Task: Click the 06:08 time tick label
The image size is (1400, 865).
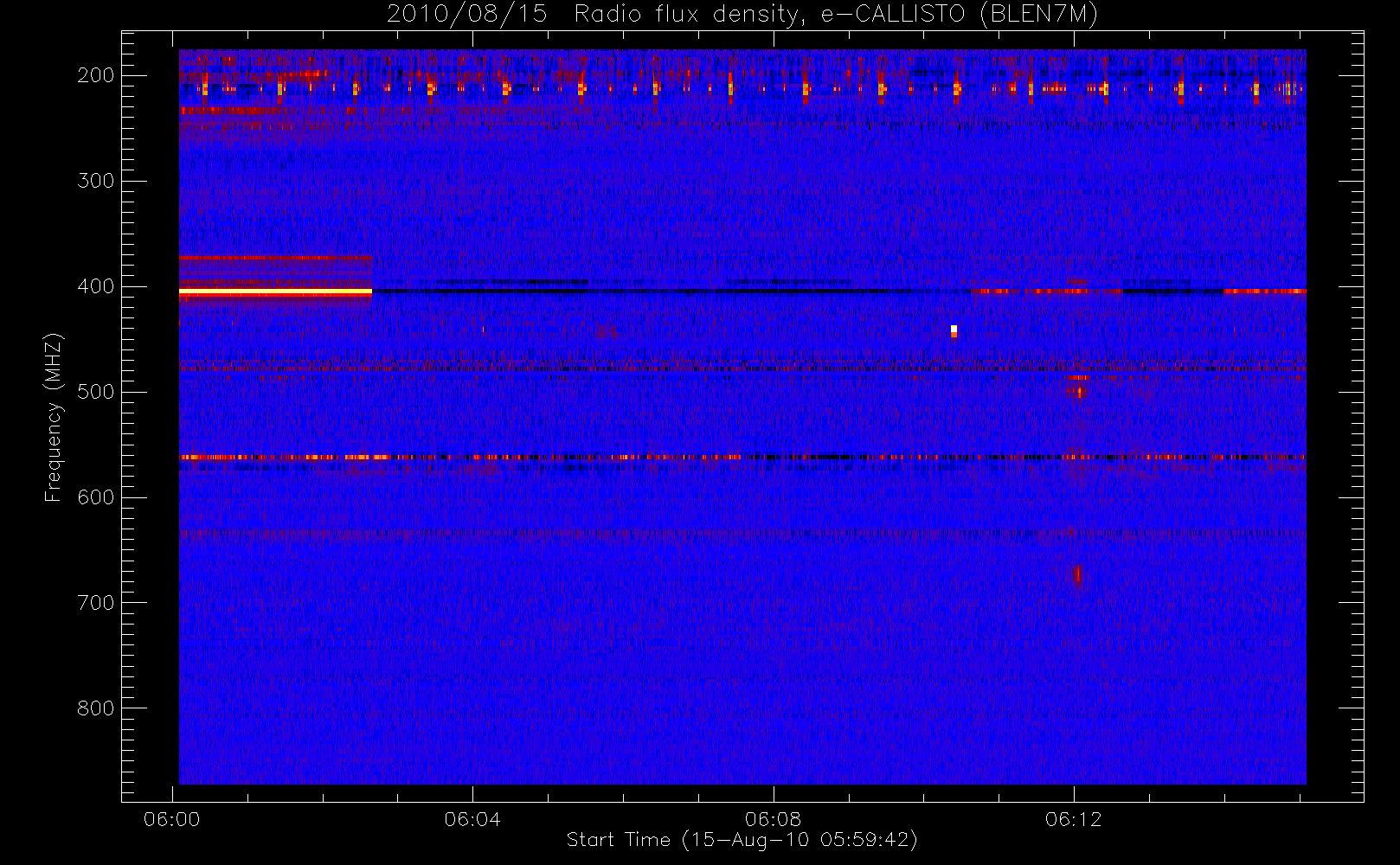Action: click(x=774, y=819)
